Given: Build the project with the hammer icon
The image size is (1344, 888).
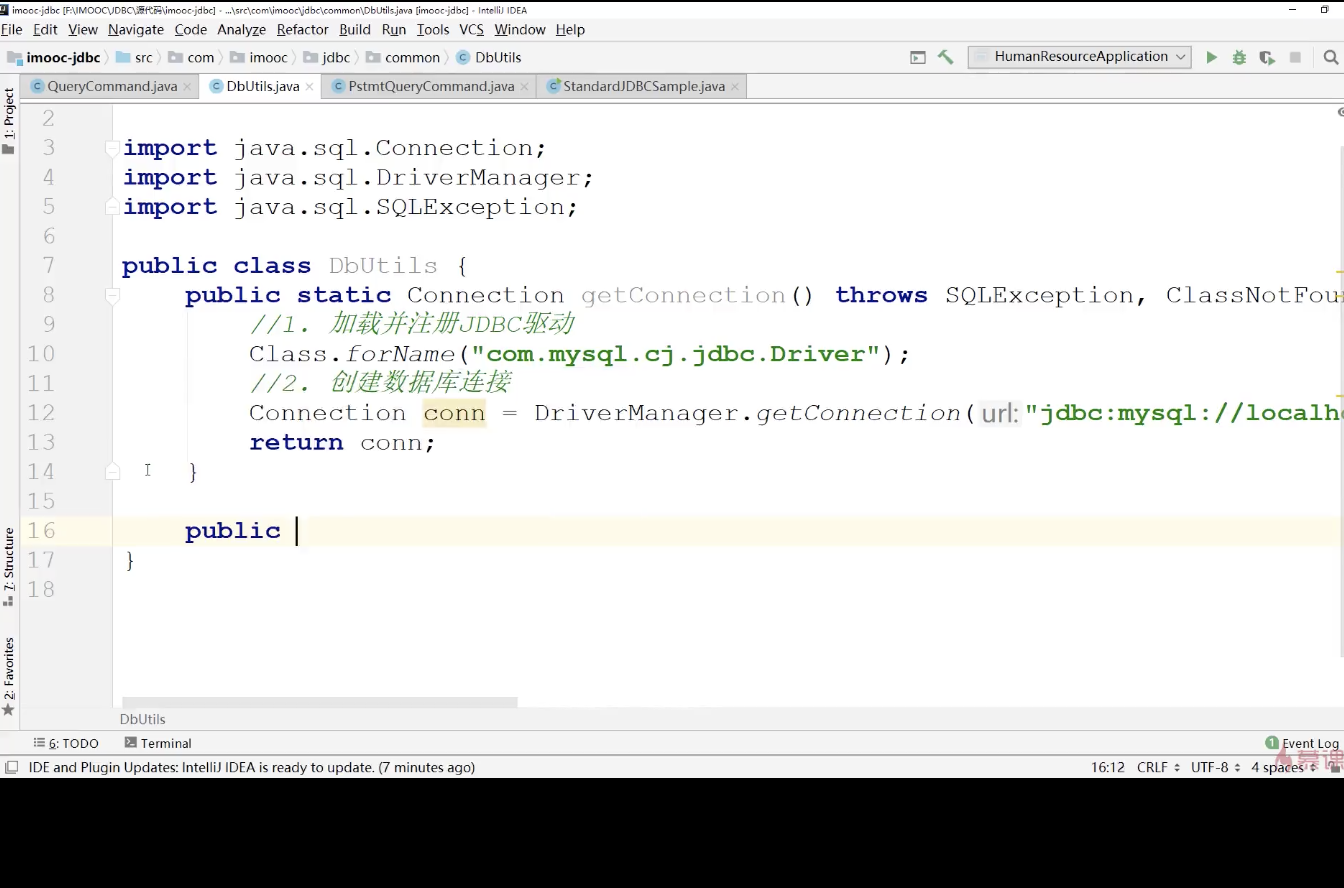Looking at the screenshot, I should [x=945, y=58].
